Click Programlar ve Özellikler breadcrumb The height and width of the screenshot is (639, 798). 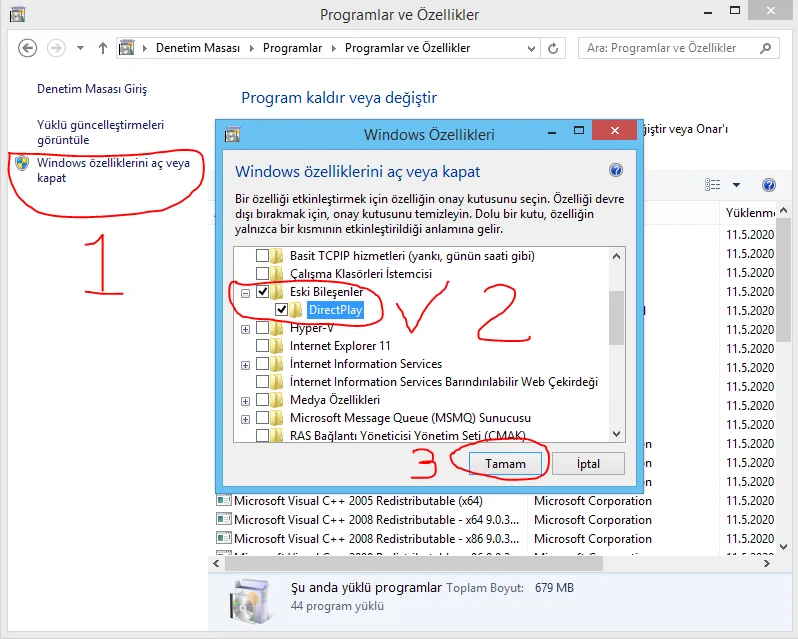407,48
